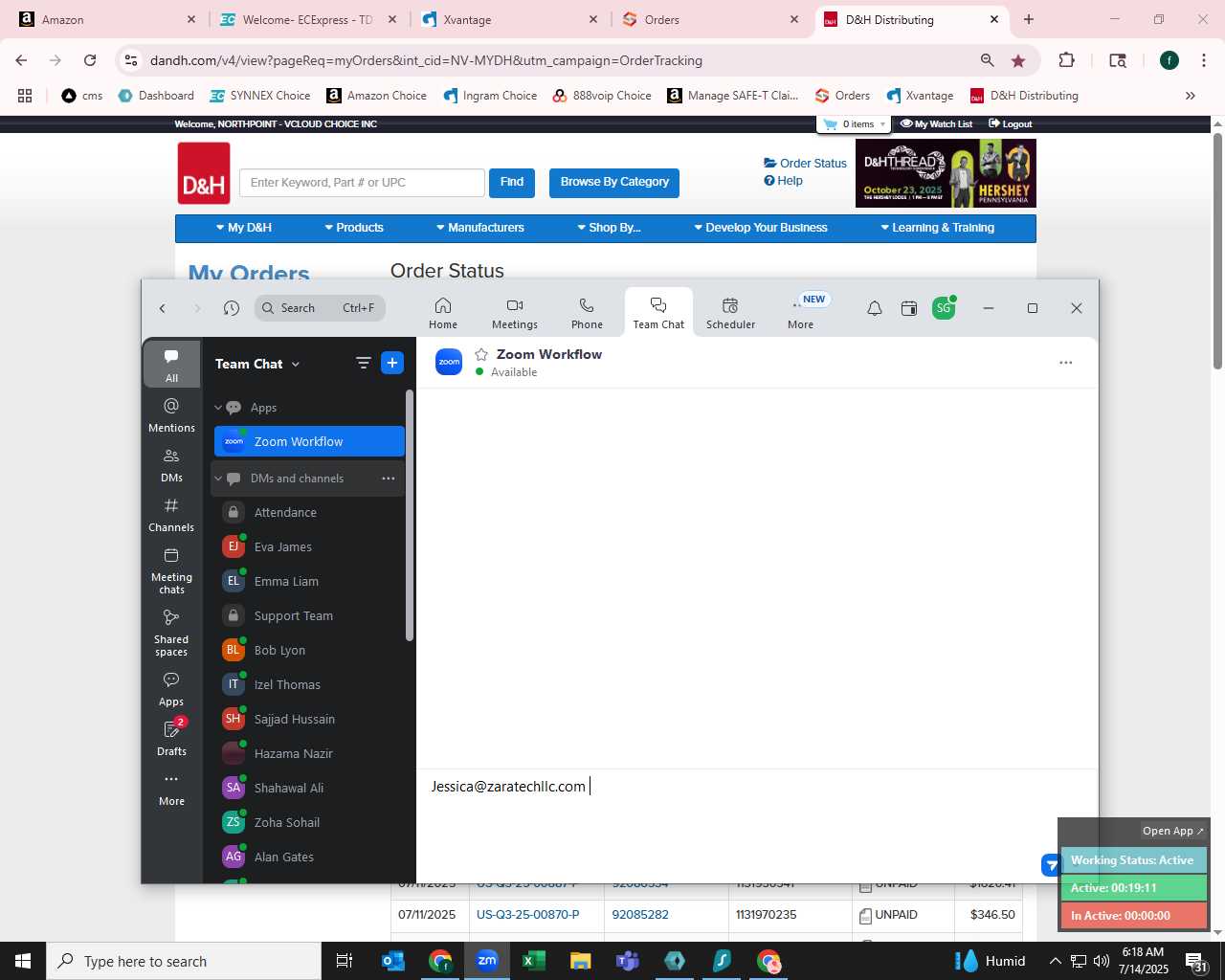Open Team Chat filter icon
1225x980 pixels.
click(363, 363)
